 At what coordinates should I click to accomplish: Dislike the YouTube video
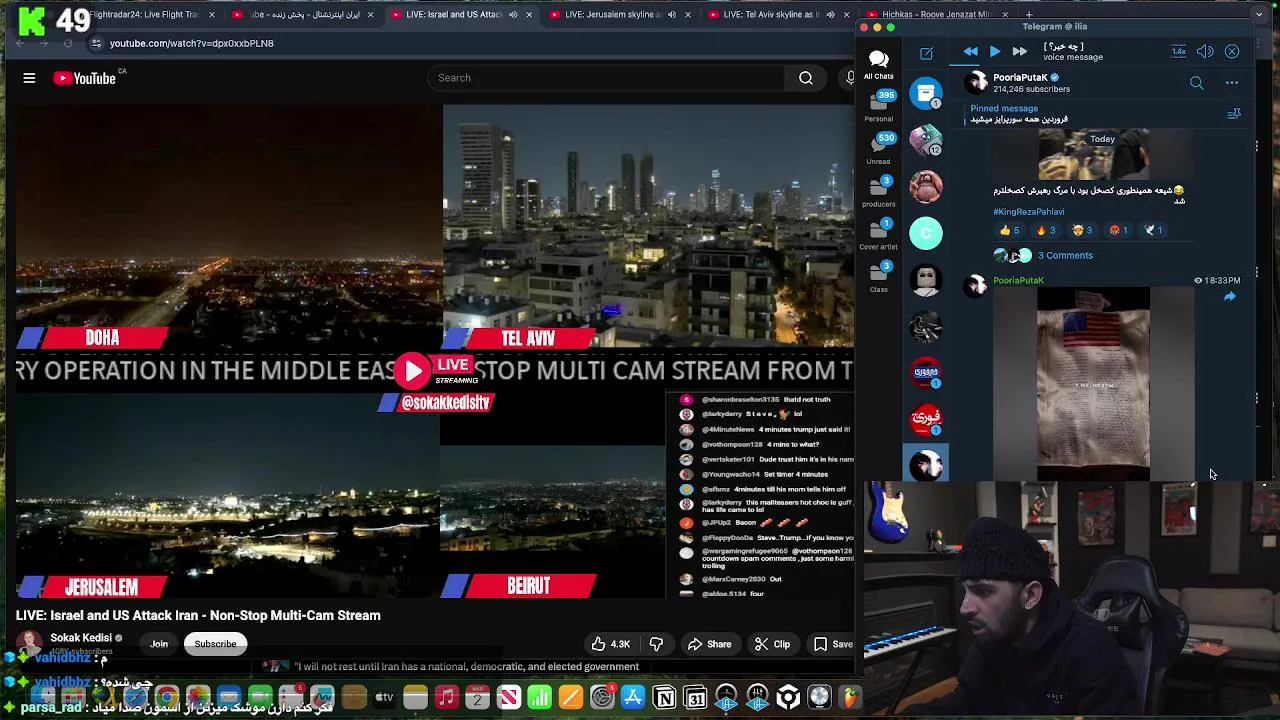tap(656, 644)
